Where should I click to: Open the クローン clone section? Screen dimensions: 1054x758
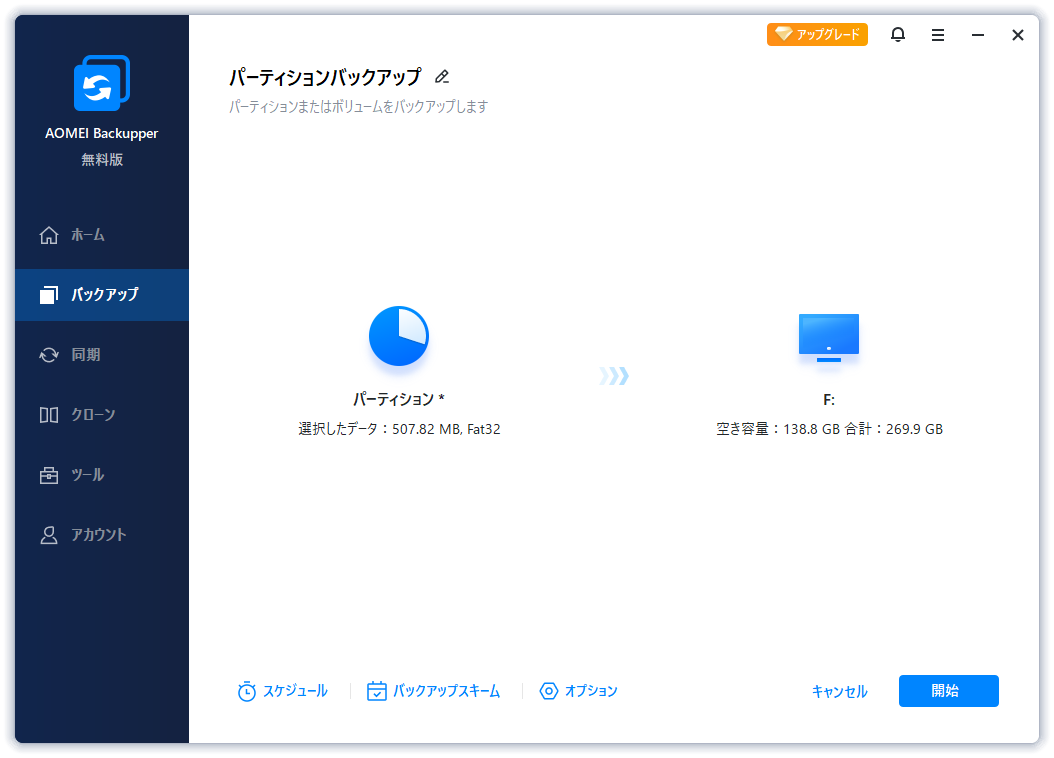pyautogui.click(x=102, y=415)
